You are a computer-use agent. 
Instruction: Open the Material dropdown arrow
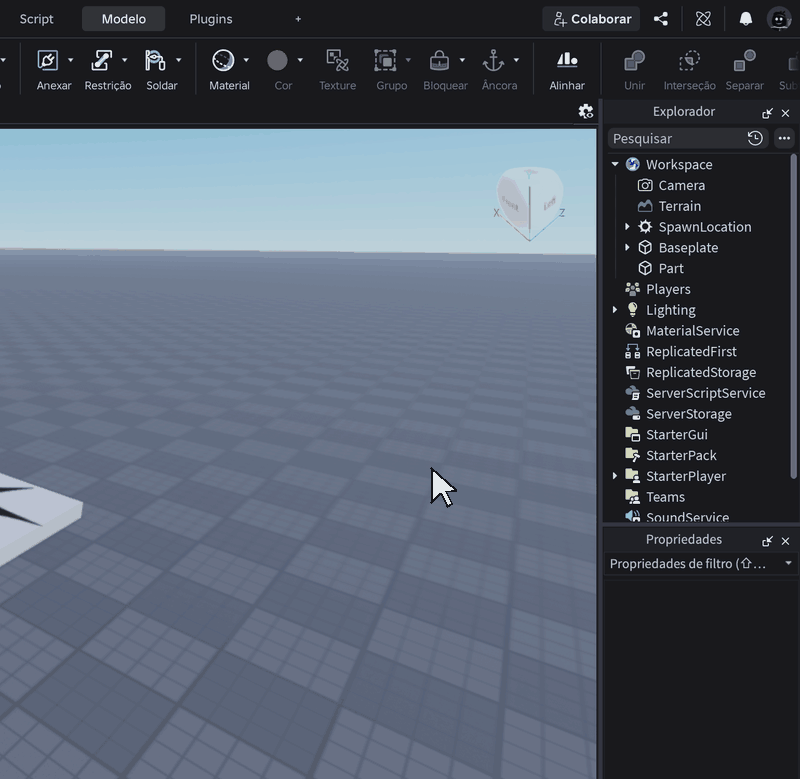pyautogui.click(x=246, y=60)
